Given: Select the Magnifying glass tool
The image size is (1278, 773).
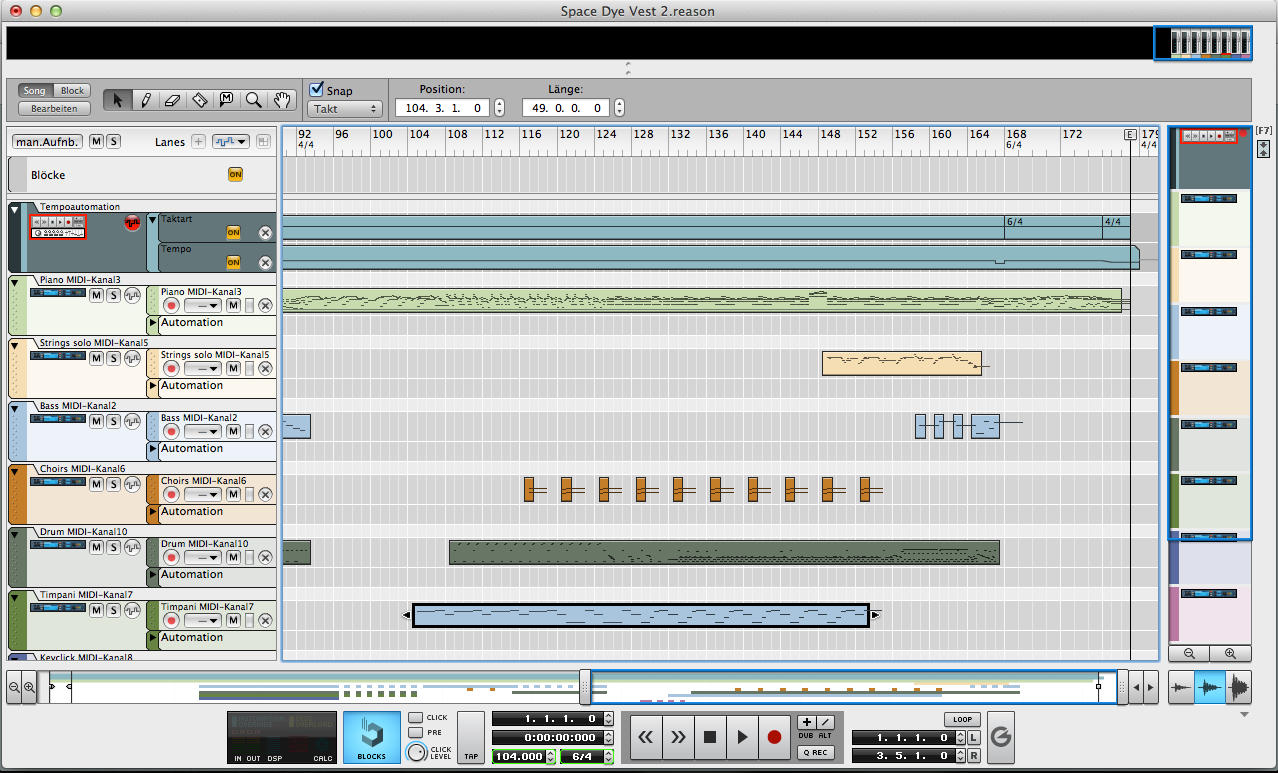Looking at the screenshot, I should pos(254,99).
